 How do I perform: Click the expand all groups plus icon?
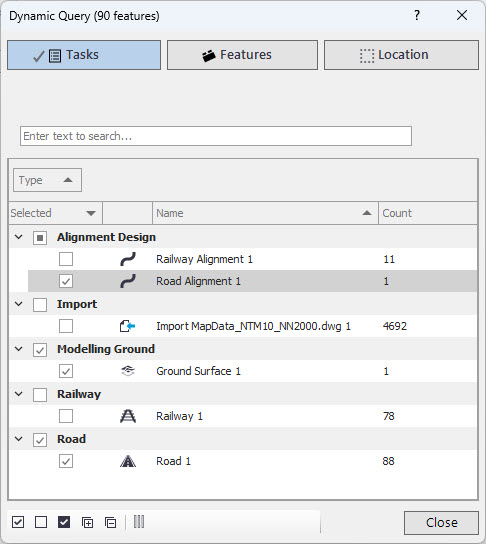(87, 522)
